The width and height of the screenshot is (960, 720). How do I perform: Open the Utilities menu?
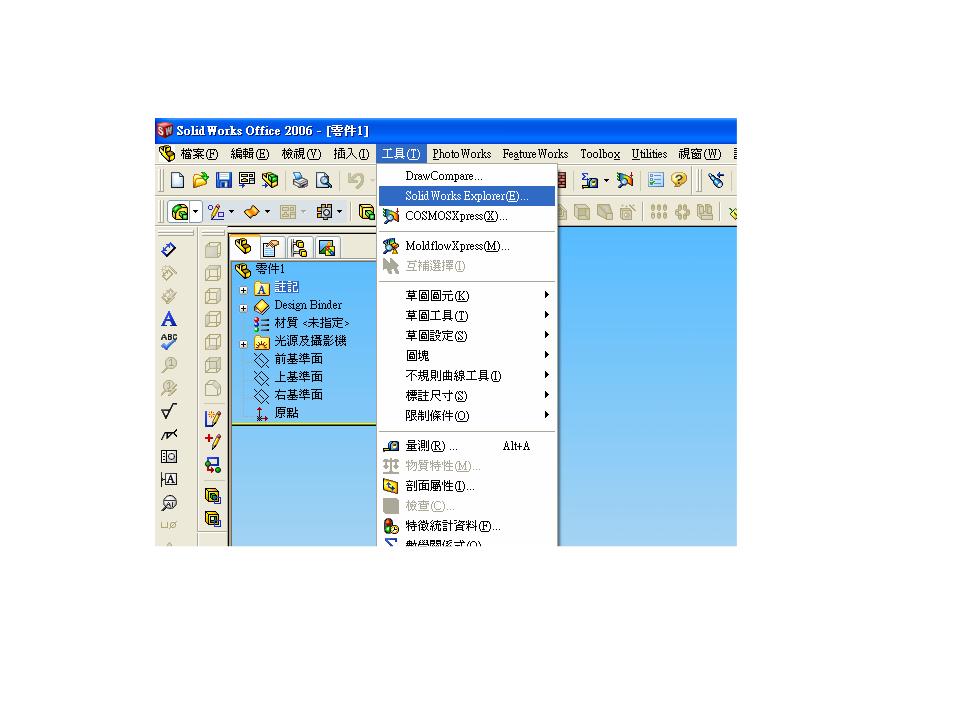pyautogui.click(x=650, y=154)
